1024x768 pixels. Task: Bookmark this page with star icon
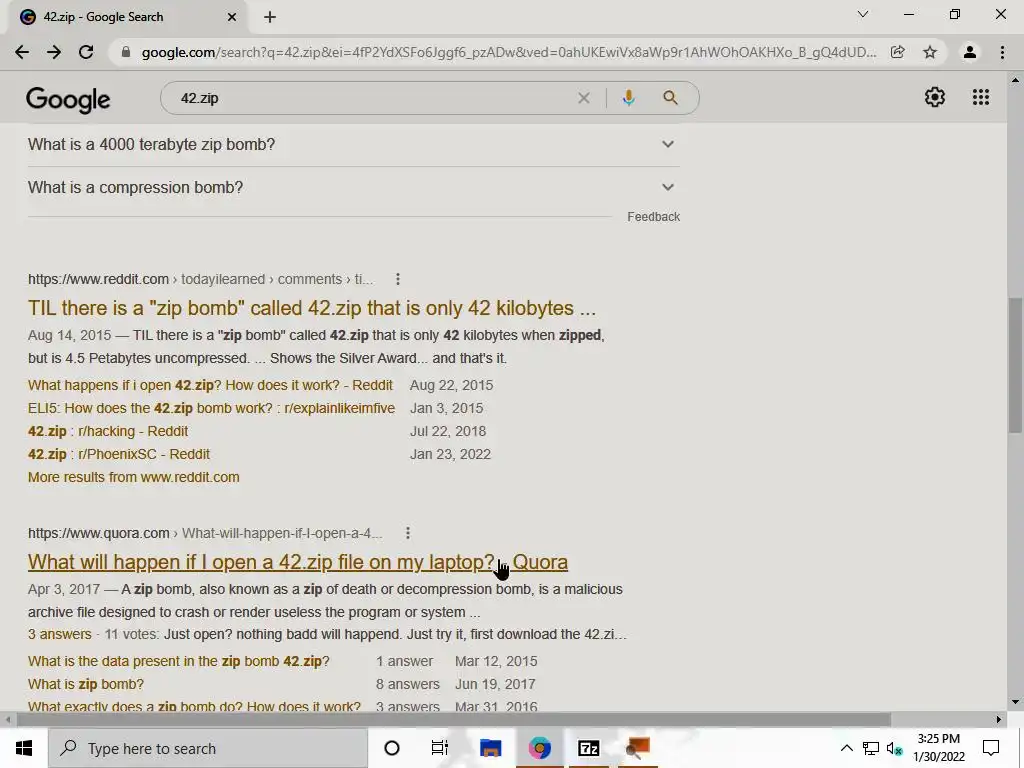pyautogui.click(x=930, y=52)
